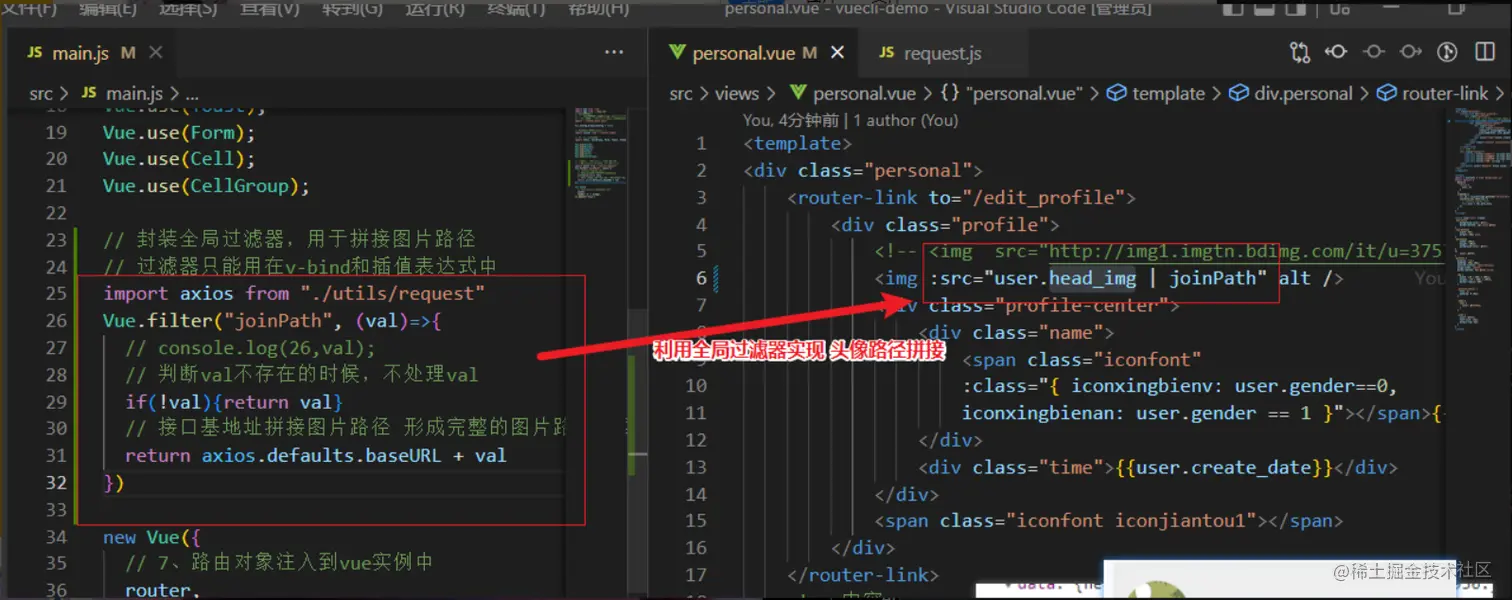Click the <span class="iconfont" line
This screenshot has height=600, width=1512.
pyautogui.click(x=1082, y=359)
